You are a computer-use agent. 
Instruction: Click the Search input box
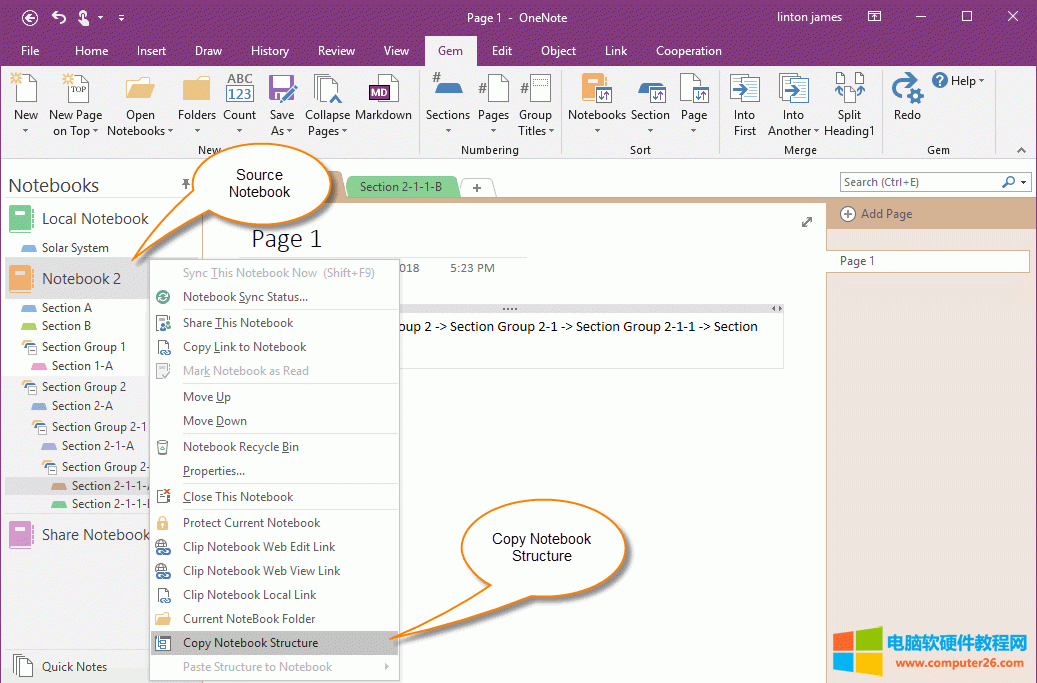pos(920,182)
